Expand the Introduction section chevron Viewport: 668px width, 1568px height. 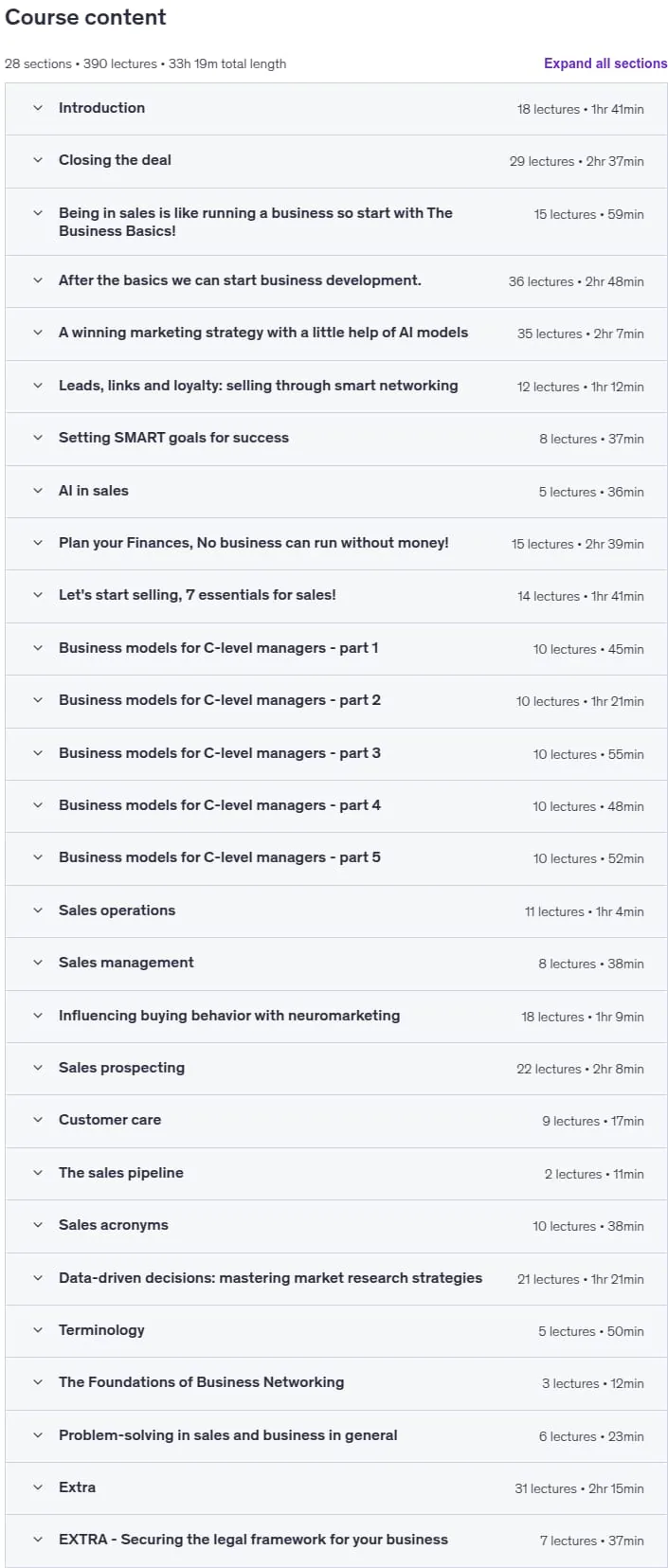[38, 108]
